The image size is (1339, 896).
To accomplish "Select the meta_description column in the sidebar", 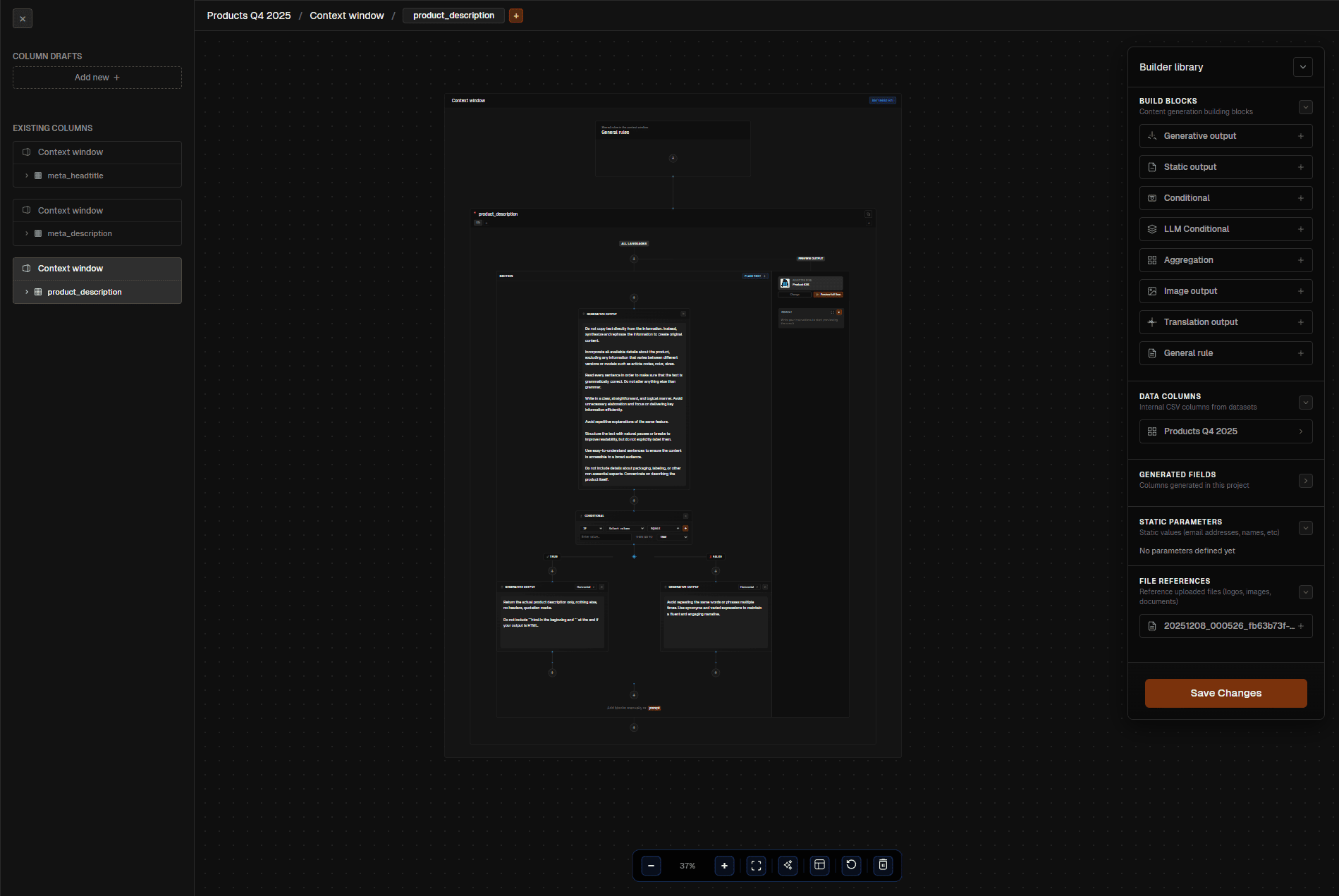I will pos(79,233).
